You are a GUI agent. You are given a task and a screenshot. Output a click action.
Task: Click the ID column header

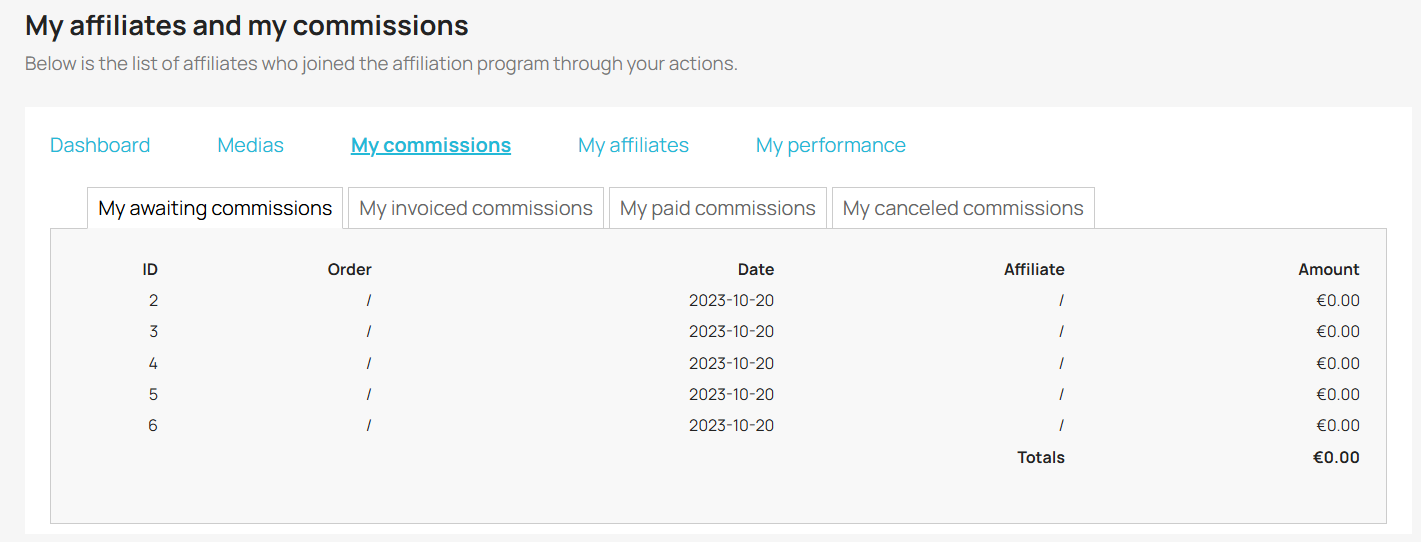coord(150,269)
